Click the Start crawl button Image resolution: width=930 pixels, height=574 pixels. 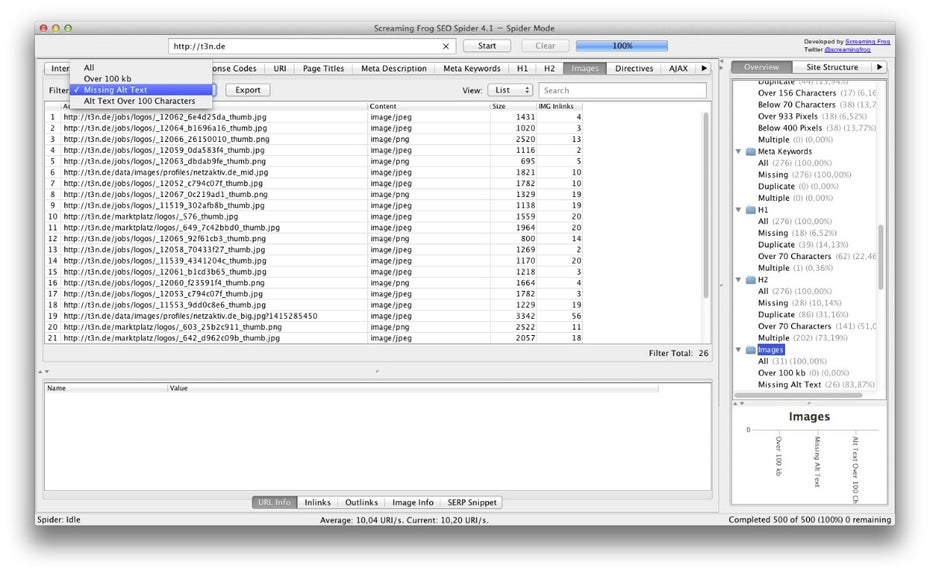pos(487,46)
